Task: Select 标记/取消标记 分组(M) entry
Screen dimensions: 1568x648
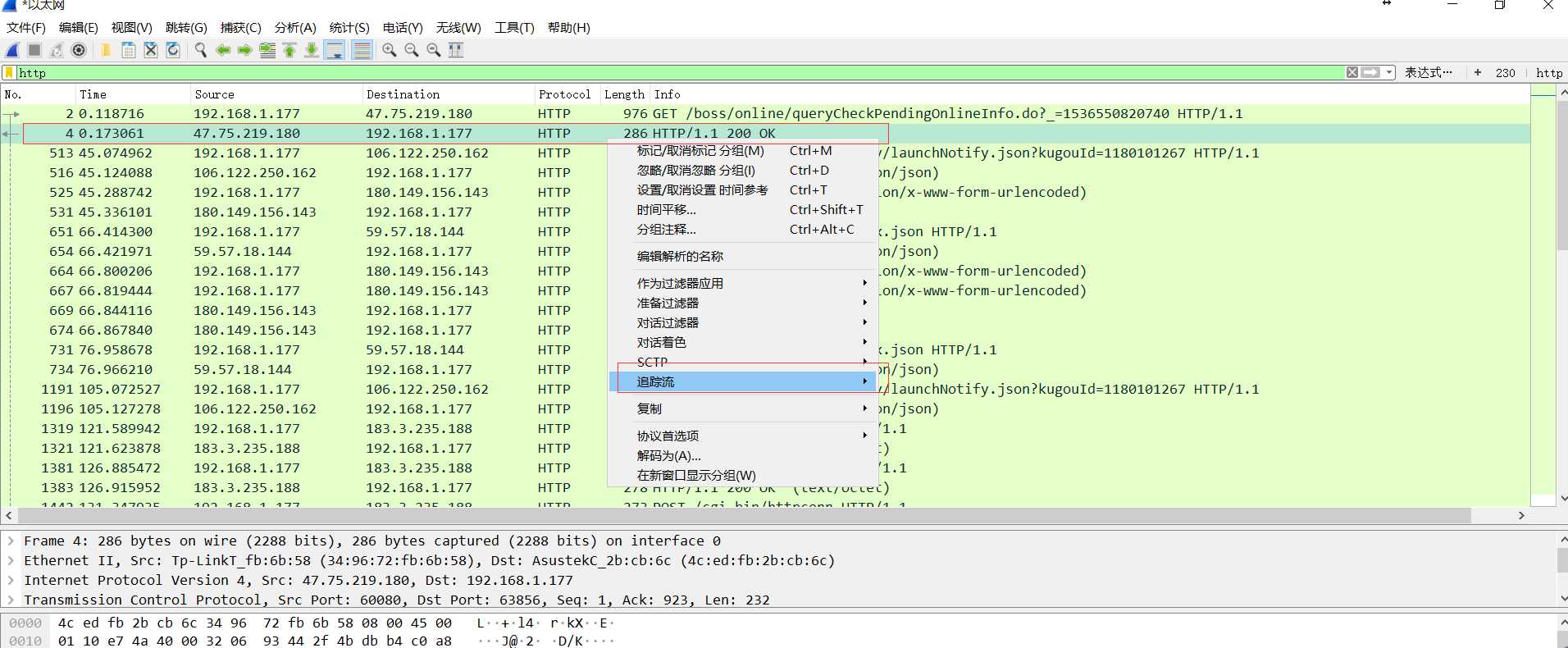Action: 743,151
